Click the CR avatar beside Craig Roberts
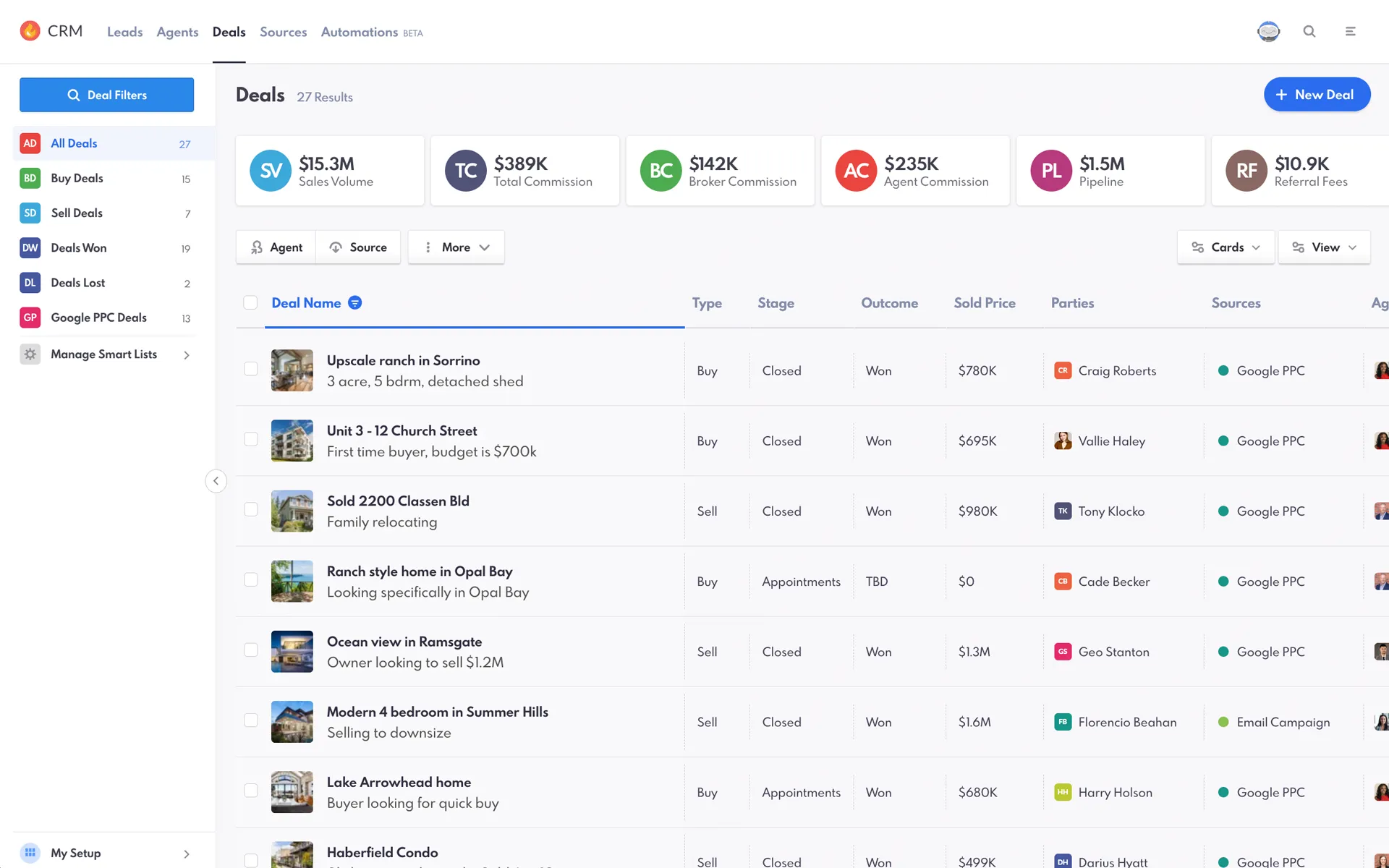Viewport: 1389px width, 868px height. (1063, 370)
